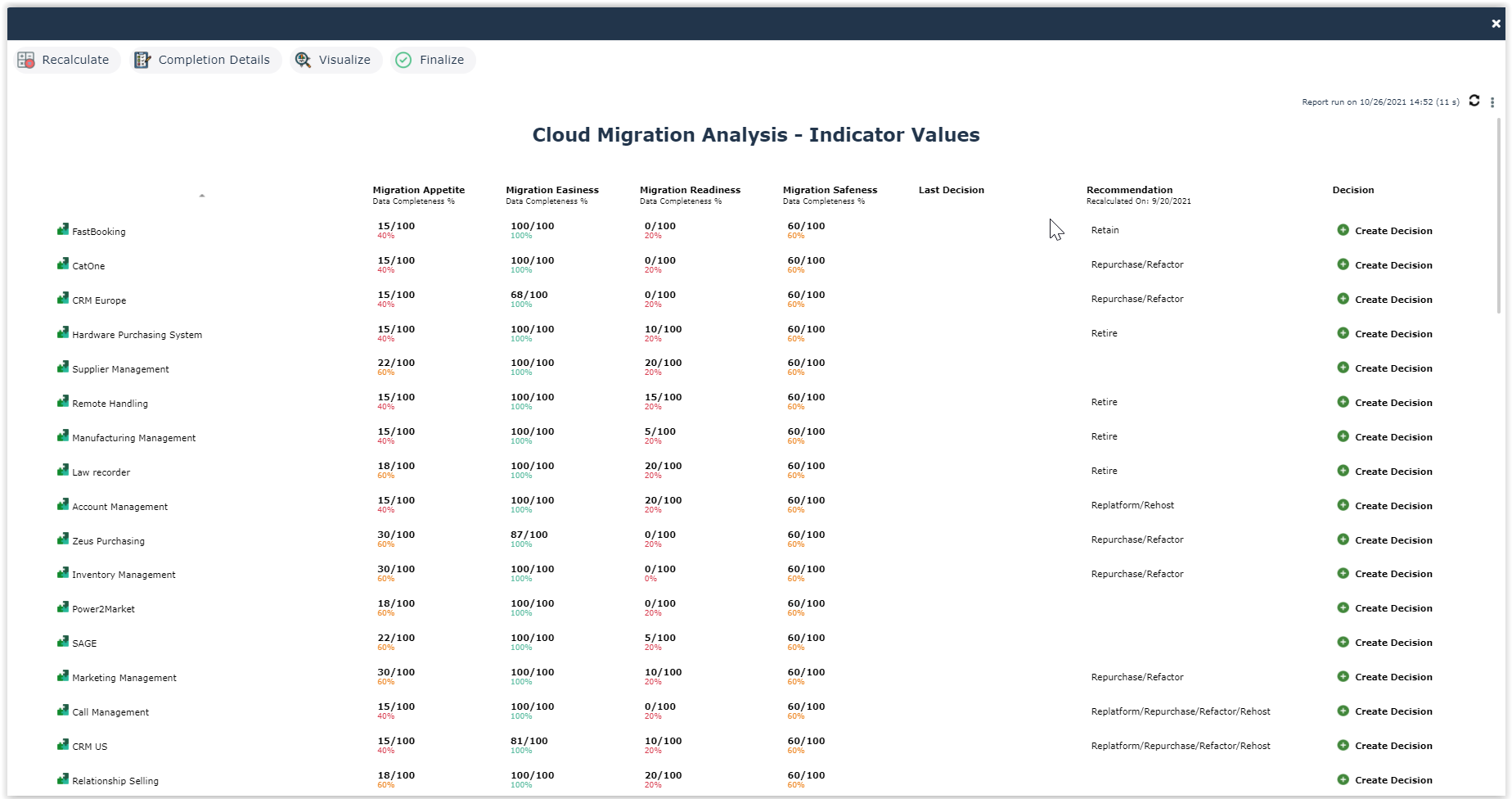Create Decision for FastBooking

[1385, 231]
